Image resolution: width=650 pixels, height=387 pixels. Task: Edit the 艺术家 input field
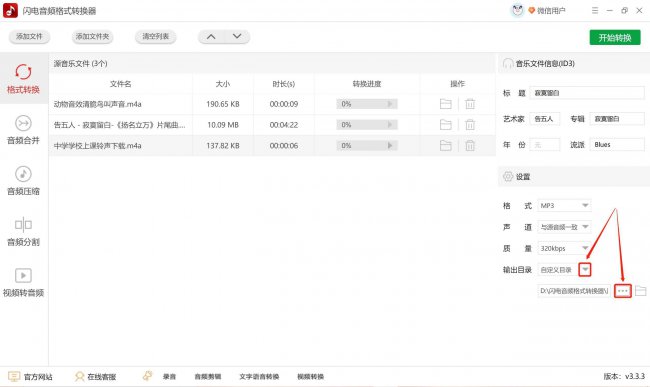(544, 119)
